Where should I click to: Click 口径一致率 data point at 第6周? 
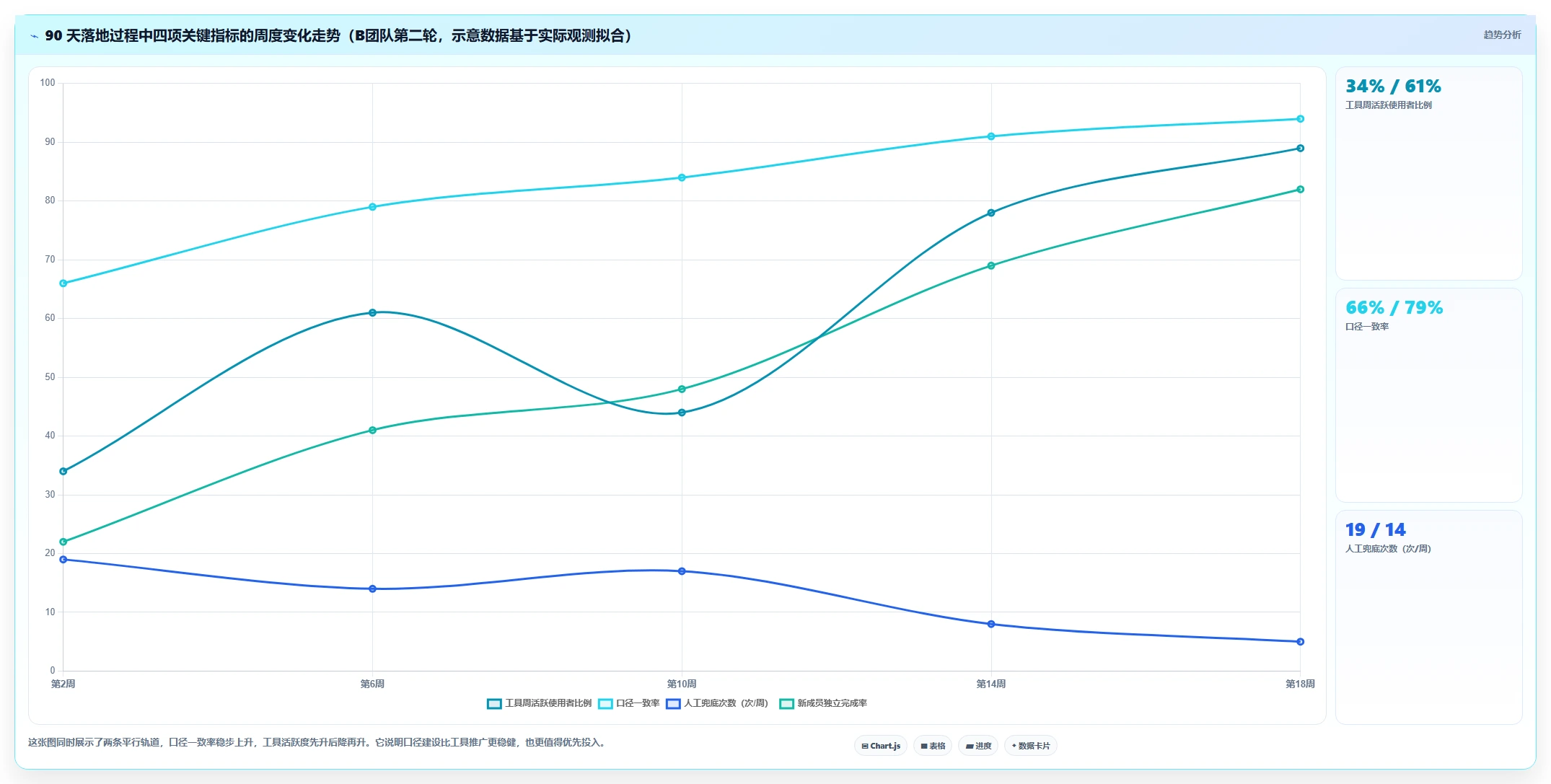[372, 207]
